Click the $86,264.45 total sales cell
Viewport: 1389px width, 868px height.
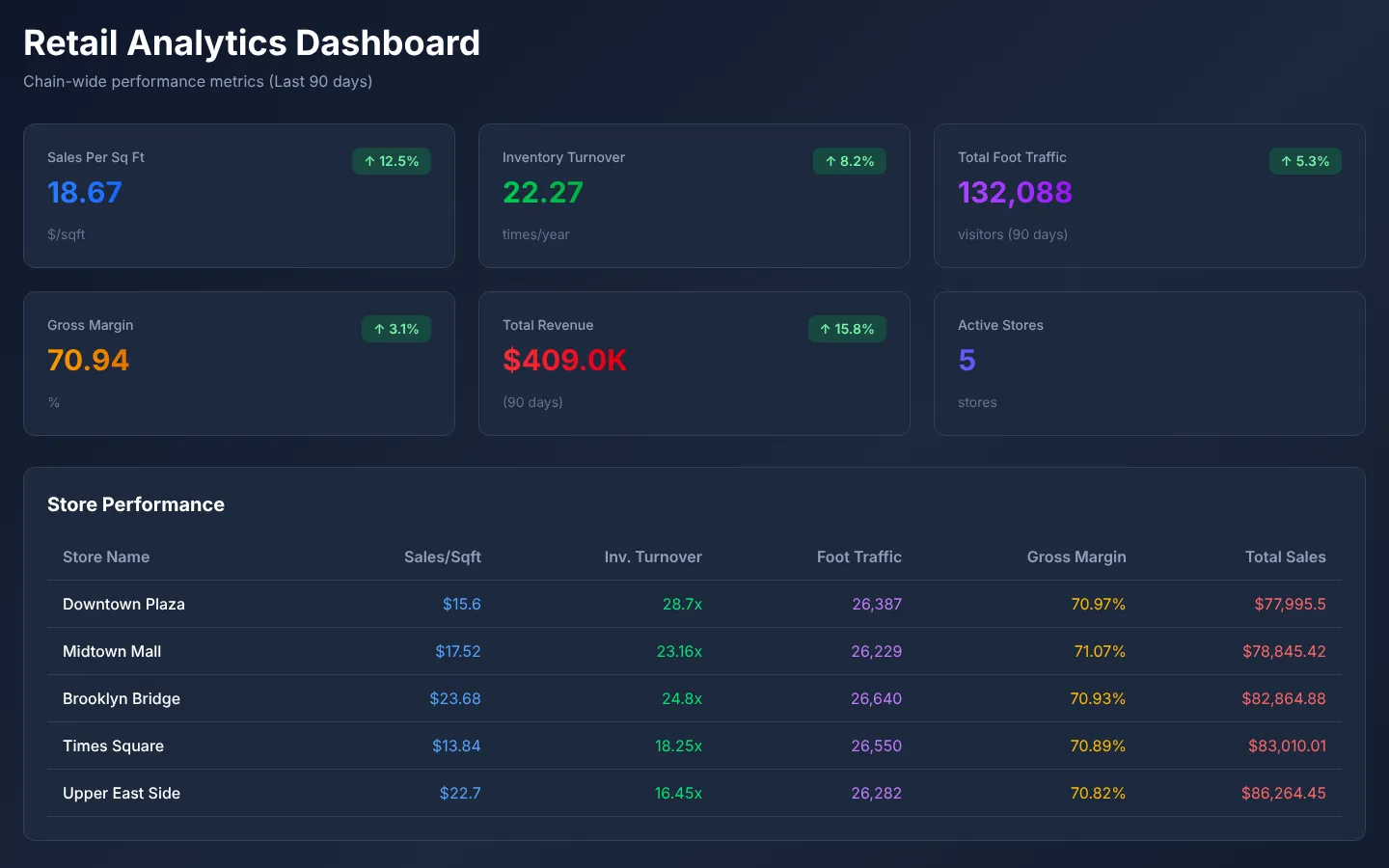pyautogui.click(x=1284, y=793)
